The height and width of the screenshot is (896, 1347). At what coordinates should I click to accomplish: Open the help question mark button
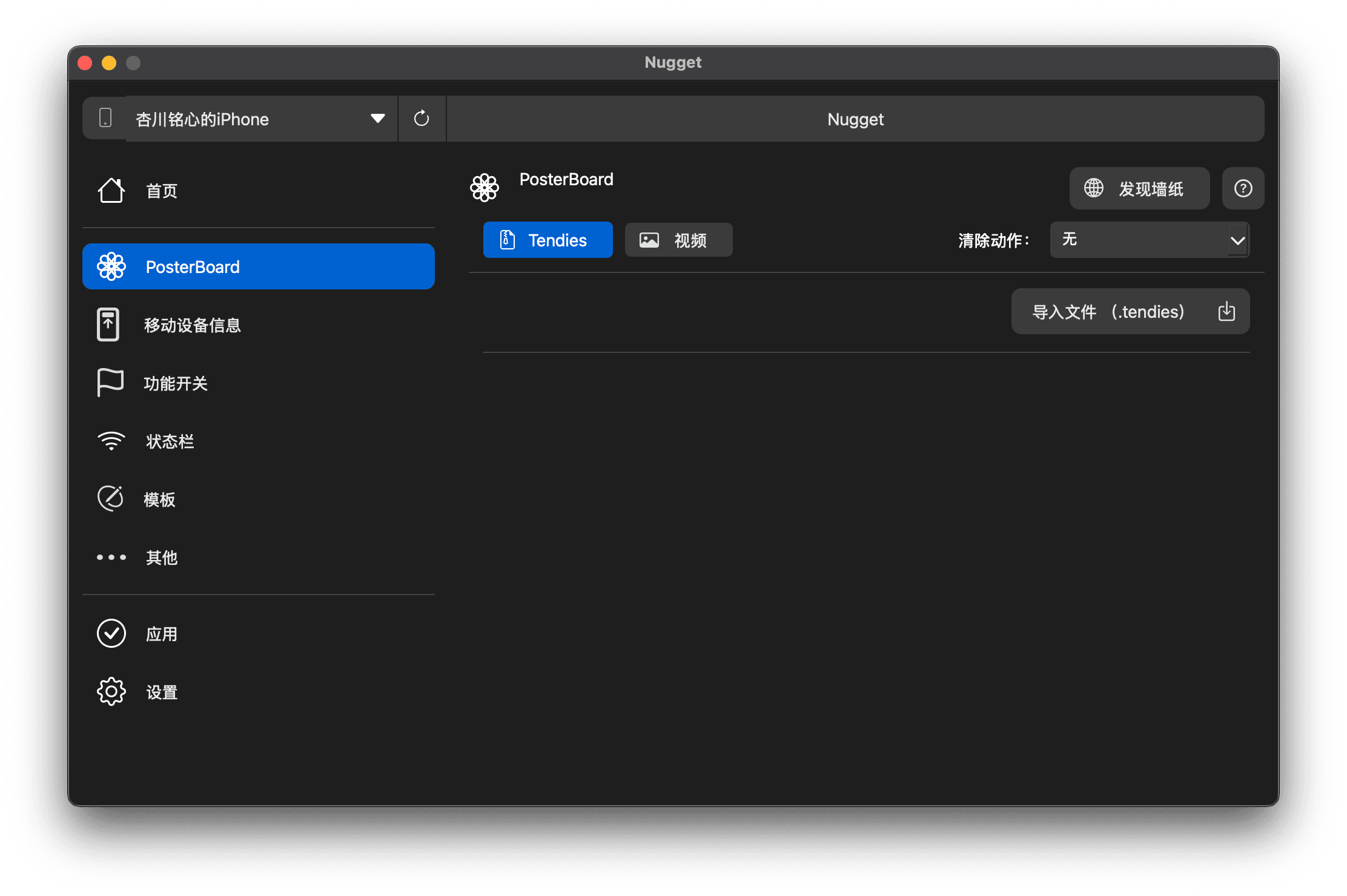pyautogui.click(x=1243, y=188)
